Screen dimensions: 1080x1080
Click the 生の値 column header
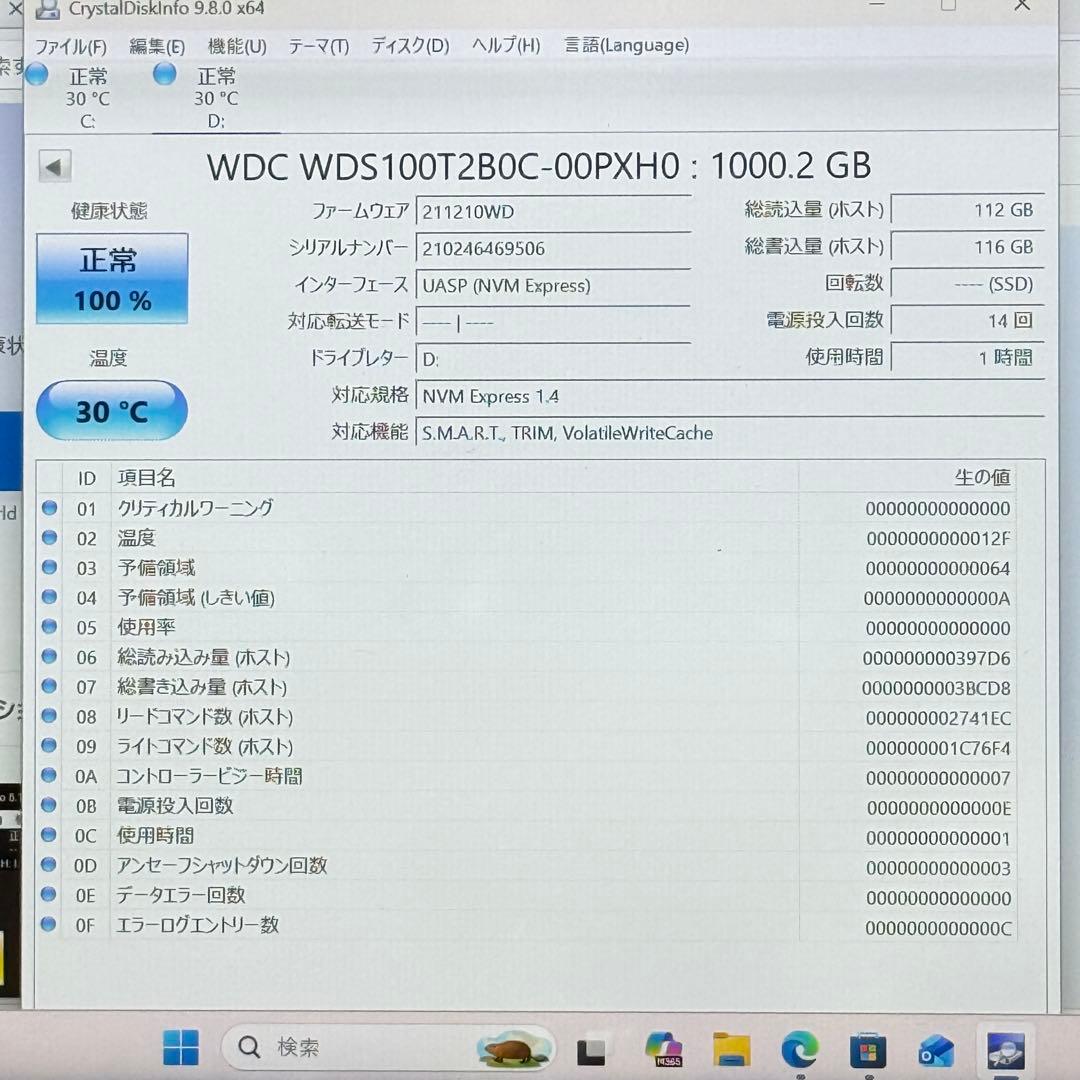click(x=908, y=477)
